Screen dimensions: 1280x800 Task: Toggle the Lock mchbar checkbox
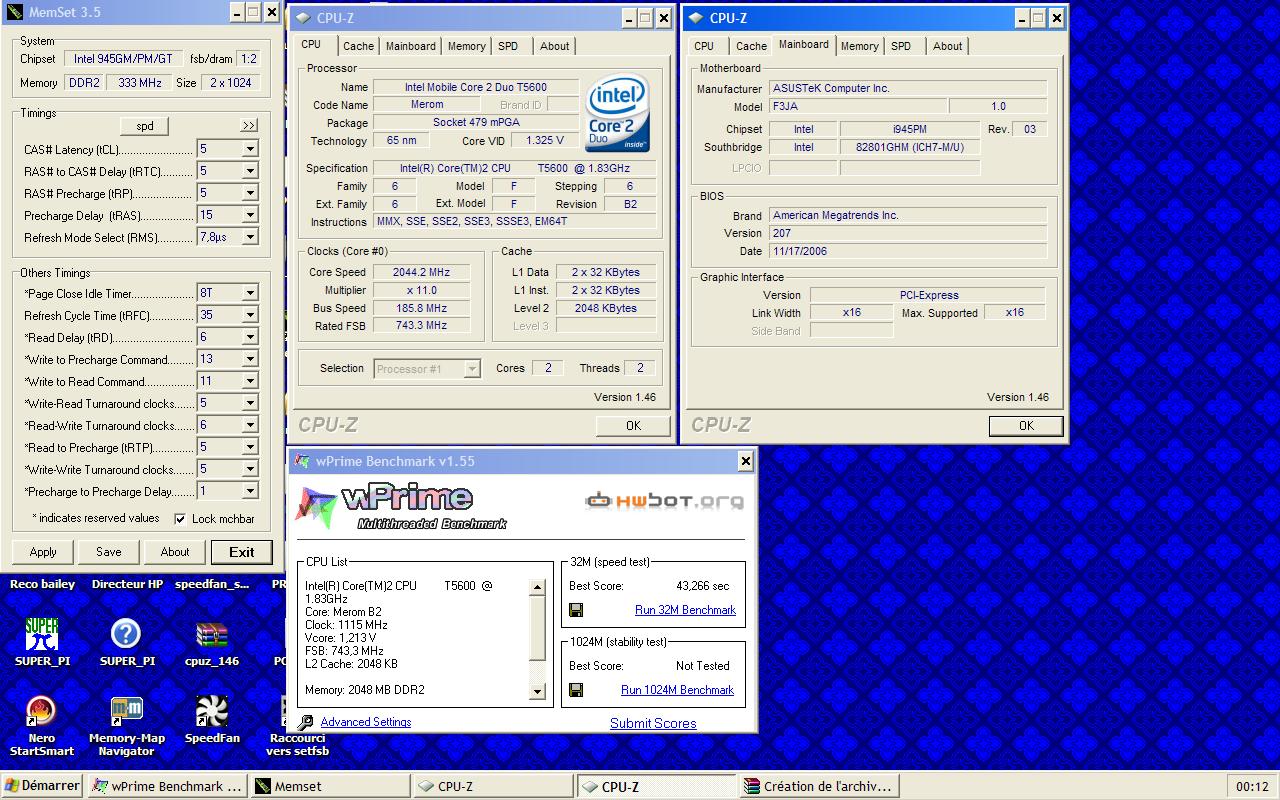[x=180, y=519]
